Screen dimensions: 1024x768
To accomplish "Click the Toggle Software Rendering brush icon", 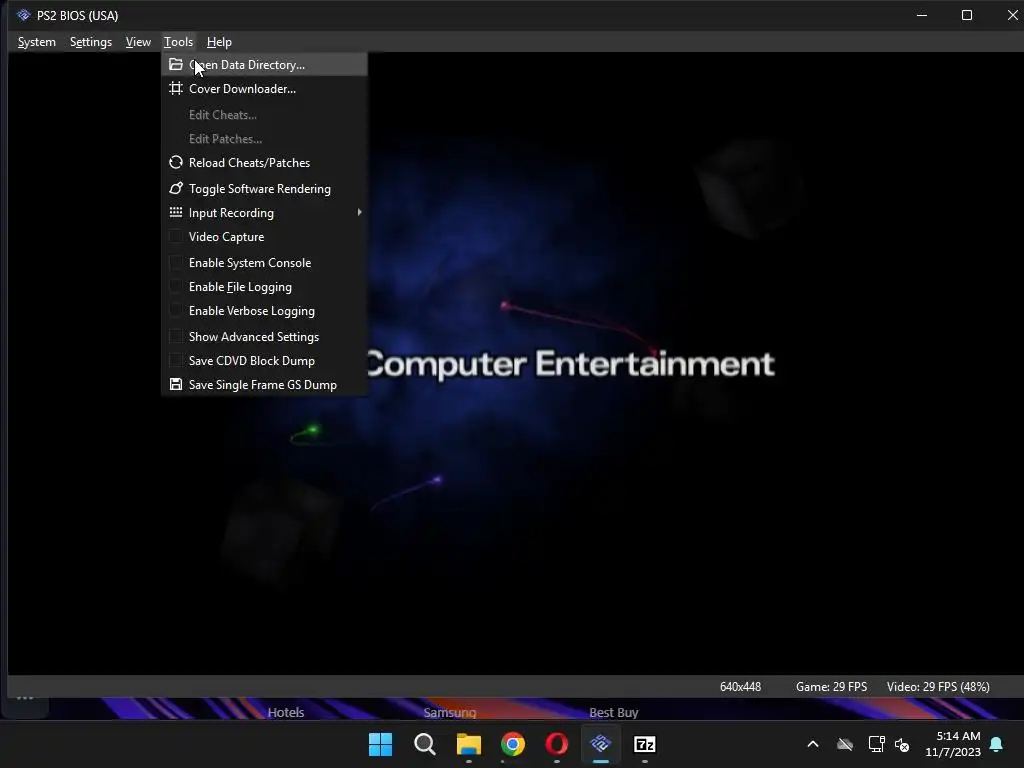I will [176, 188].
